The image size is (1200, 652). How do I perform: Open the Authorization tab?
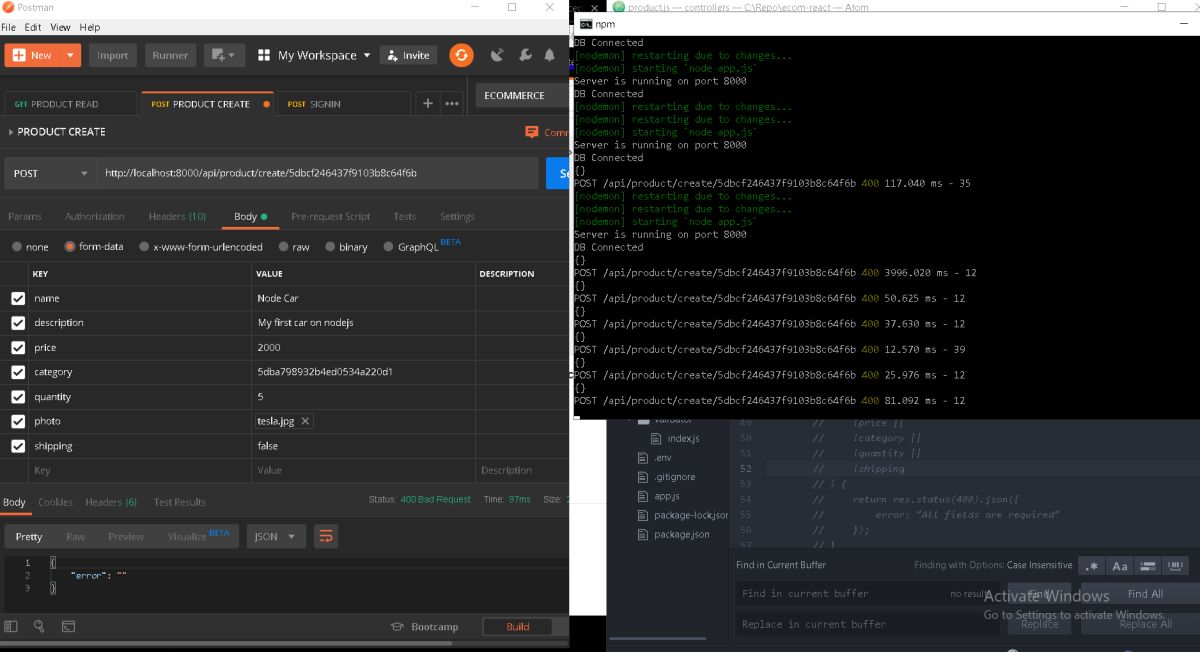(x=95, y=216)
